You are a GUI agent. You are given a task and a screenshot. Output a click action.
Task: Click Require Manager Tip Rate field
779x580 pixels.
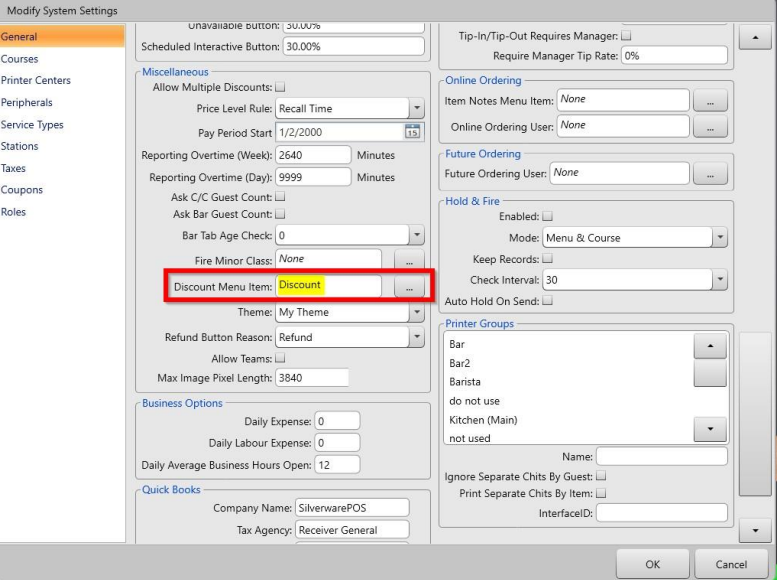point(674,56)
